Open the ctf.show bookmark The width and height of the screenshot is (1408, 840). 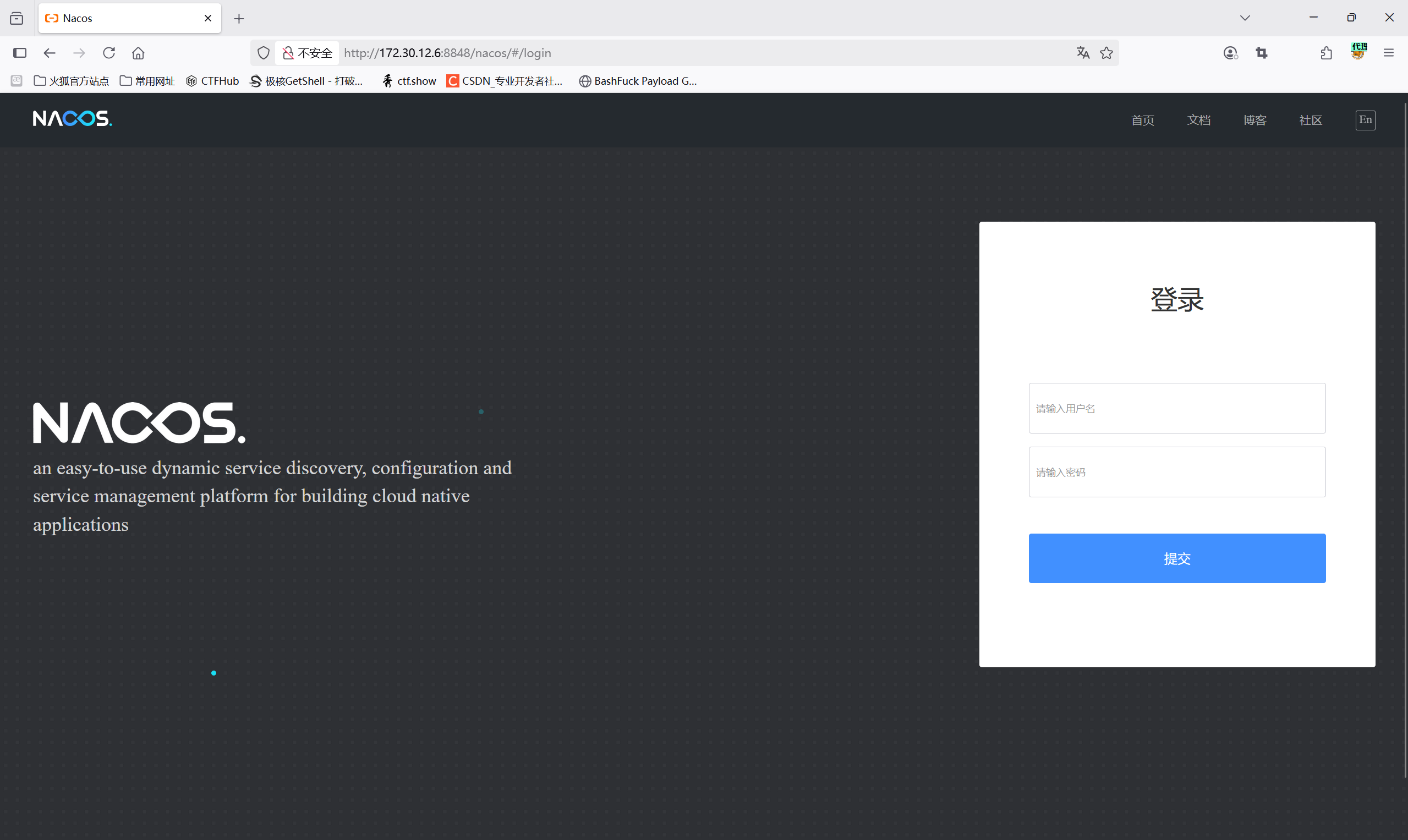[x=409, y=81]
